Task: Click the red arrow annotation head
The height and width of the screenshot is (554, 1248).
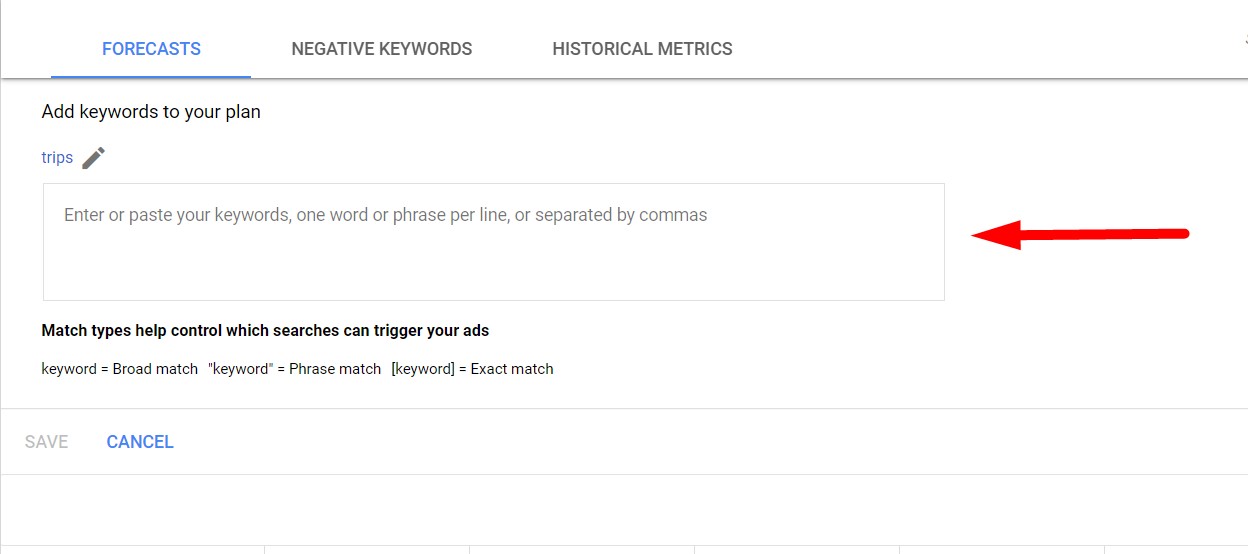Action: 996,236
